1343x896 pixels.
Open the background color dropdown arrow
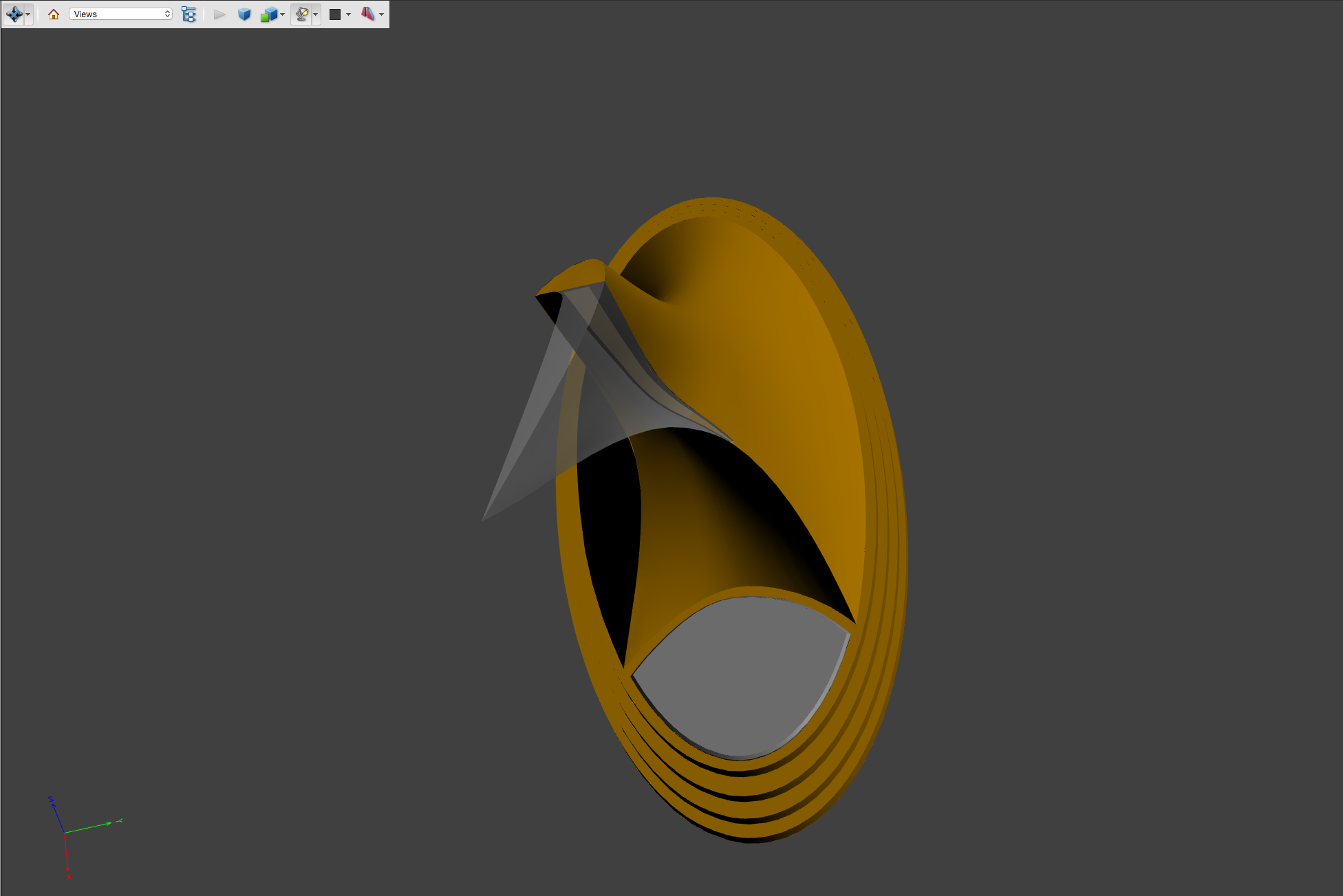pos(349,14)
